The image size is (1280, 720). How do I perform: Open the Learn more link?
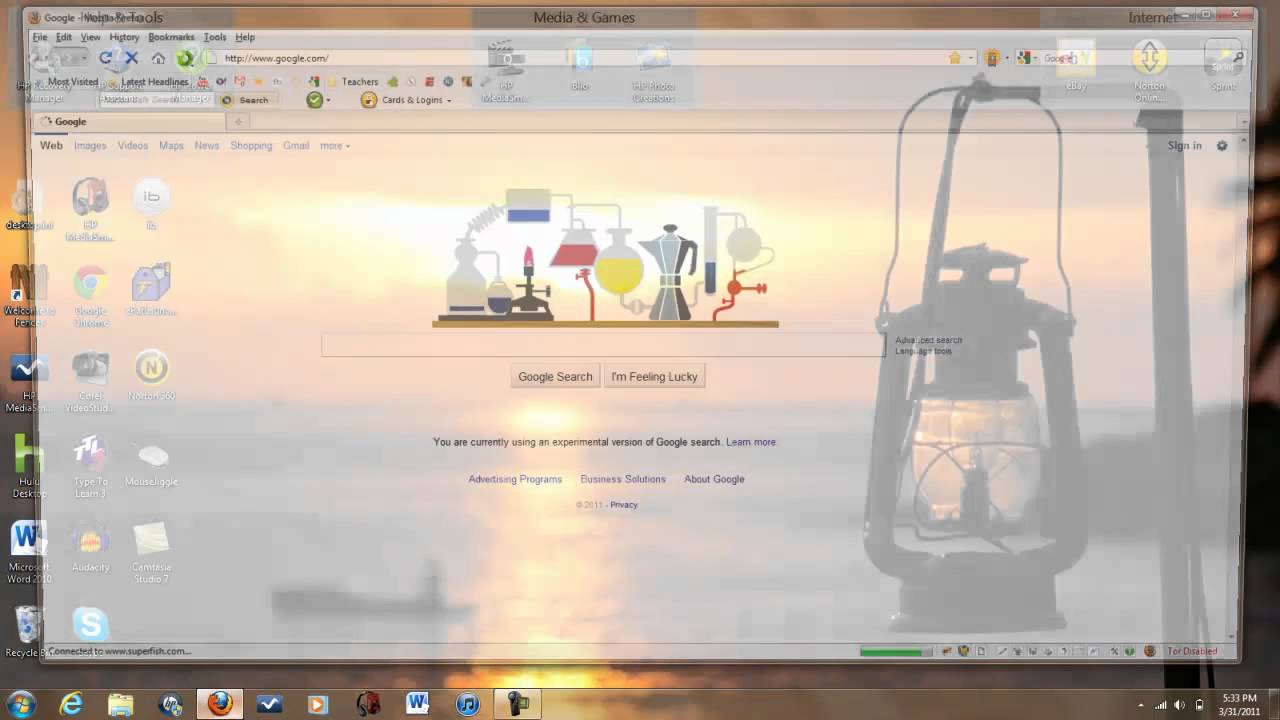(x=751, y=442)
